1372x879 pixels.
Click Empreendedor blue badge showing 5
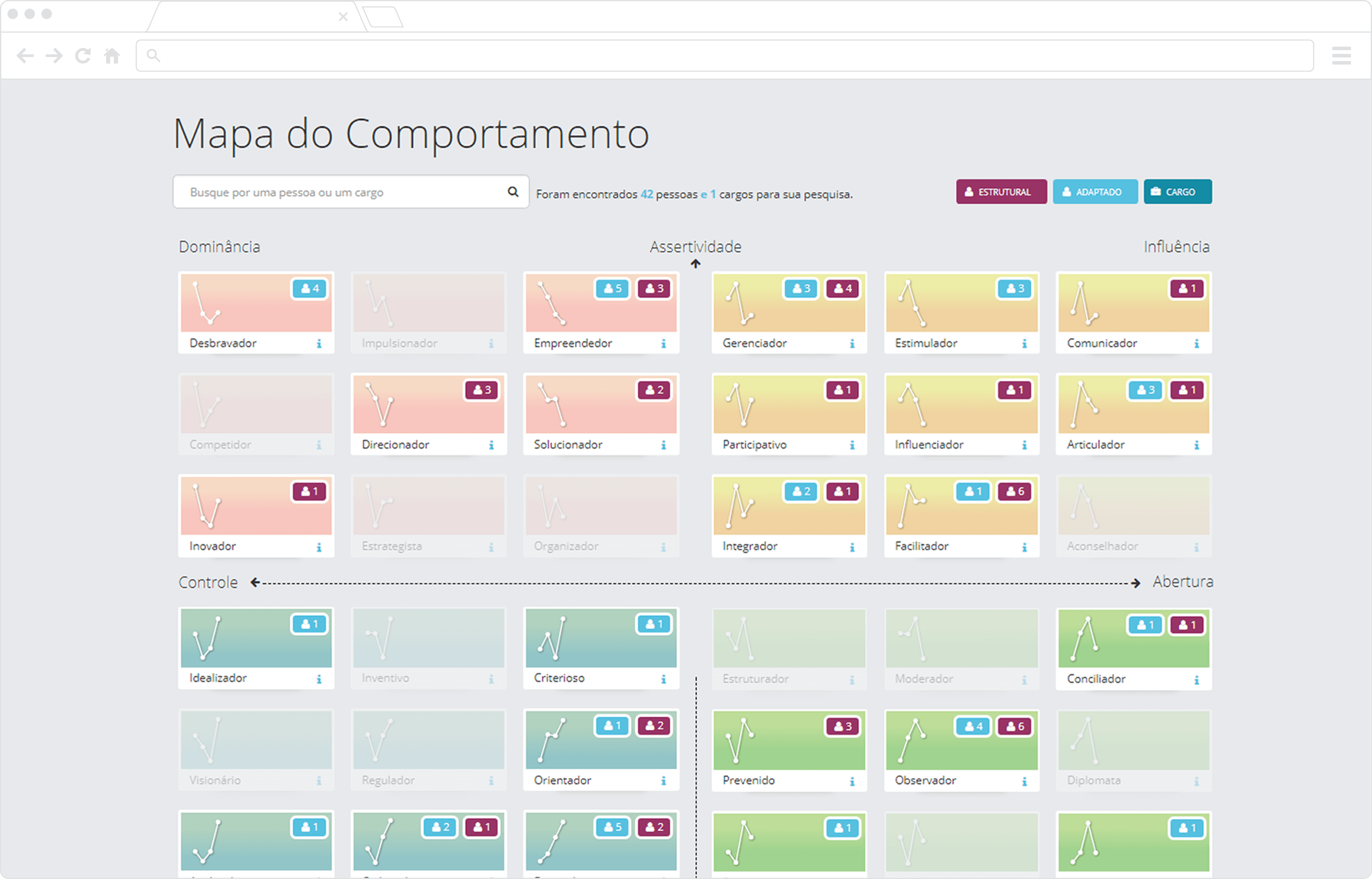click(613, 289)
